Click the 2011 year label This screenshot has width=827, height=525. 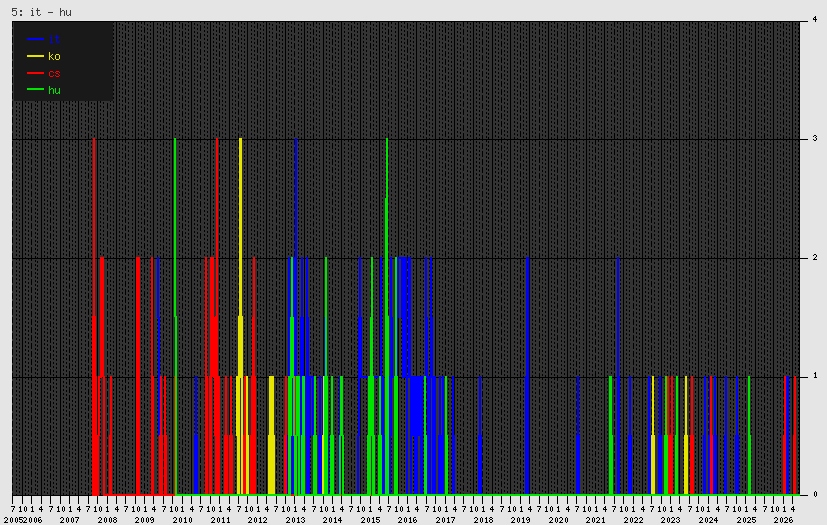click(x=220, y=520)
